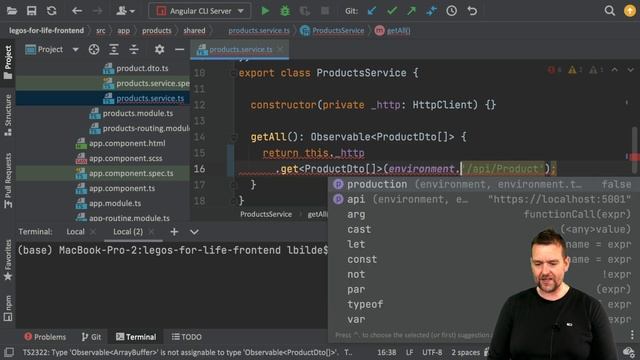Select legos-for-life-frontend breadcrumb

46,31
